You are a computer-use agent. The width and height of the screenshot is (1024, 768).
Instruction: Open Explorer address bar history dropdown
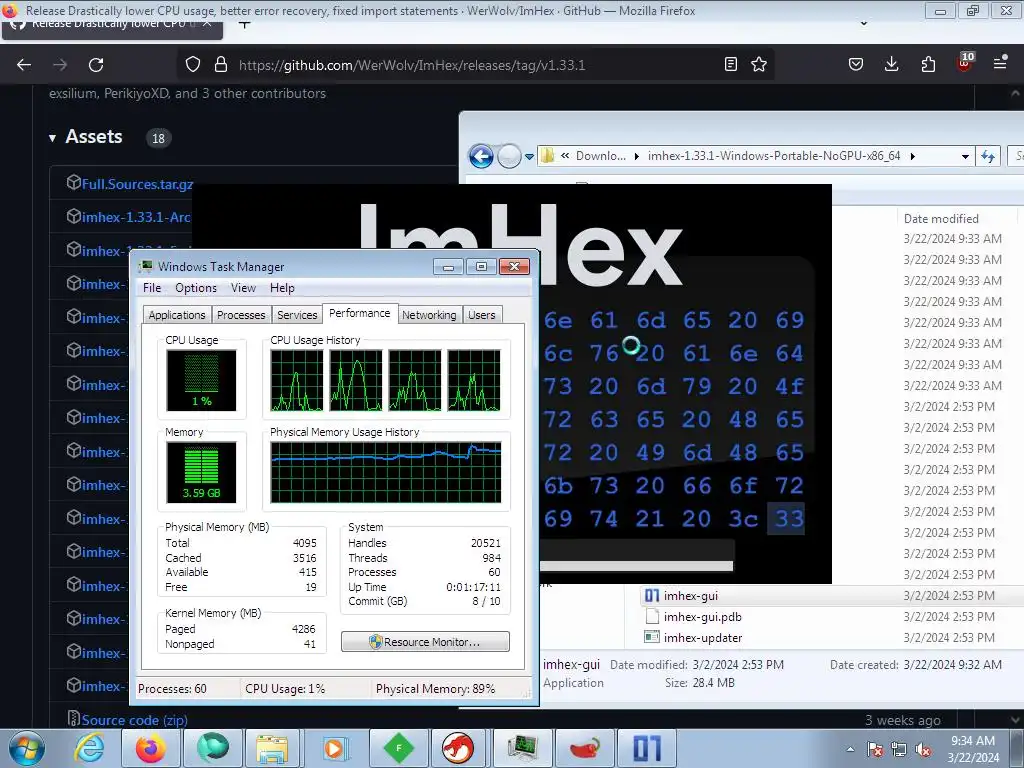click(965, 157)
